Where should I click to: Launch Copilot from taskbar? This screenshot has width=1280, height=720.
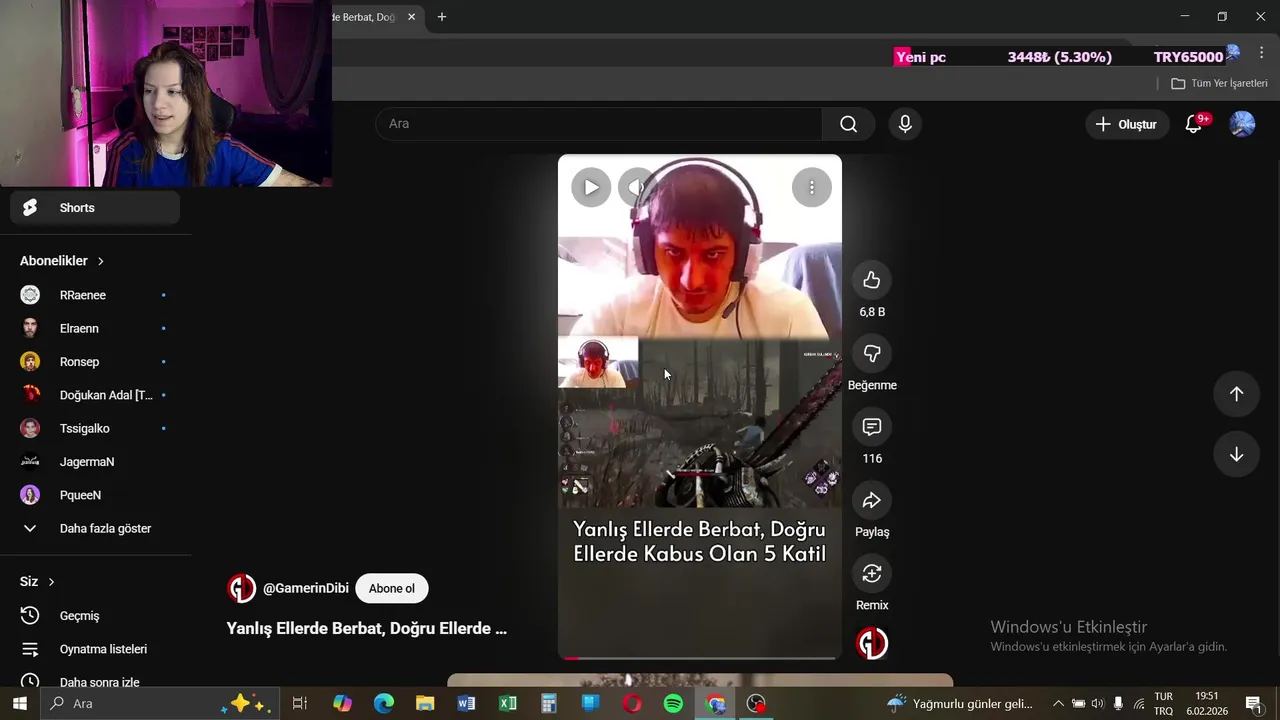(342, 704)
